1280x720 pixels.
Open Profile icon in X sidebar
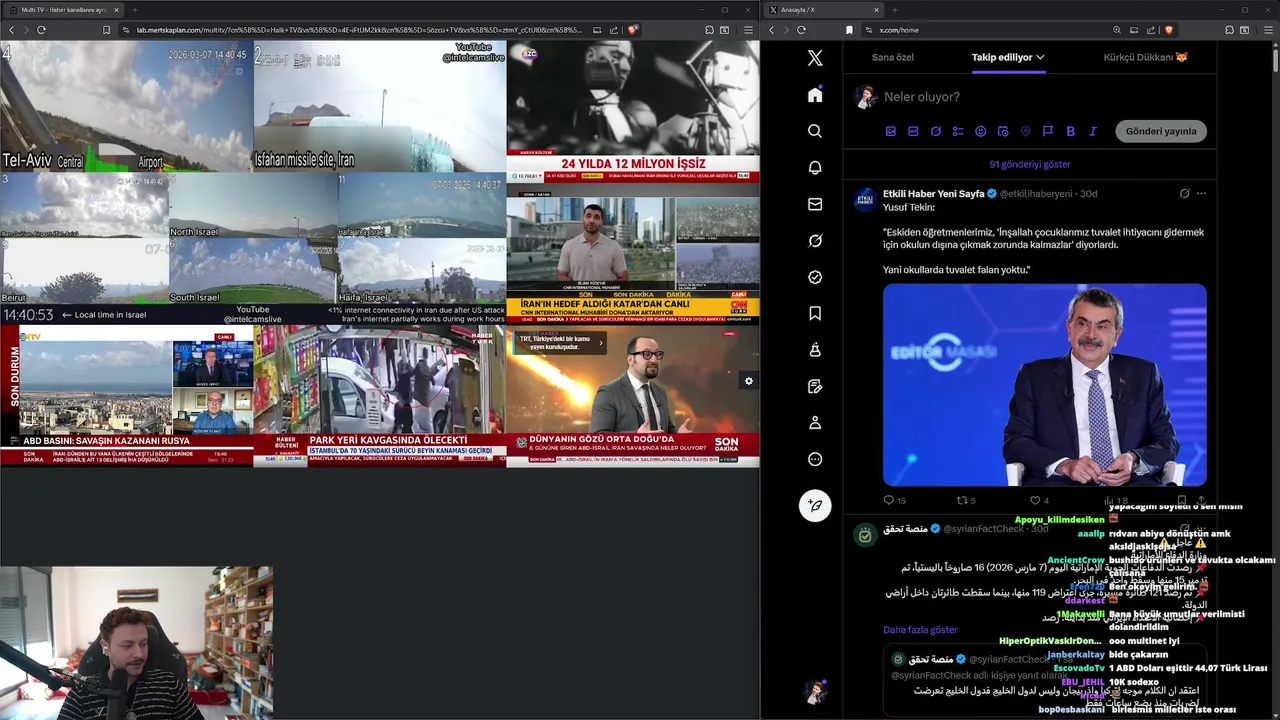tap(815, 423)
